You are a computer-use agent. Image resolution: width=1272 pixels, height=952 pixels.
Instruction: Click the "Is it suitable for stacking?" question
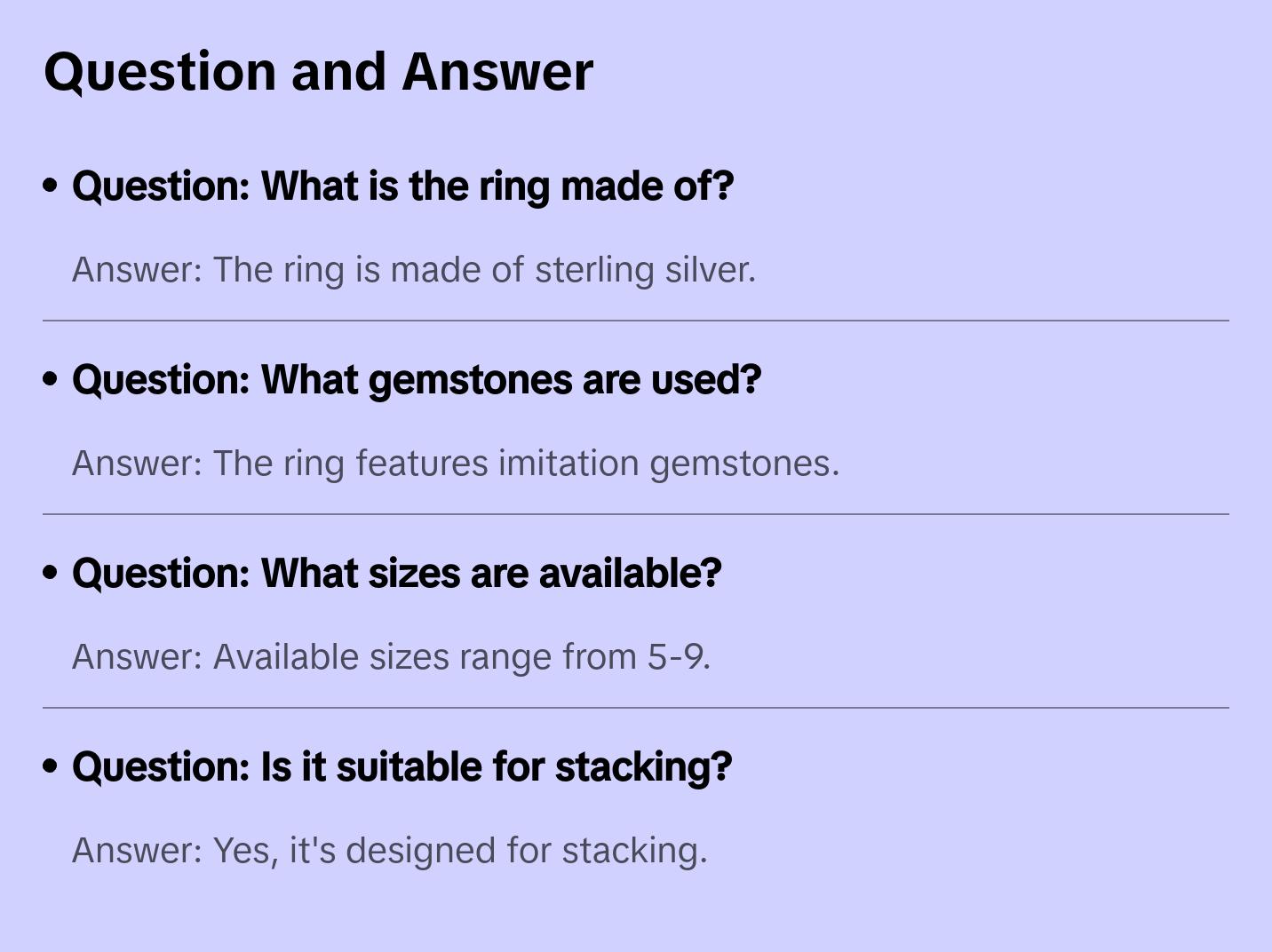[x=401, y=767]
